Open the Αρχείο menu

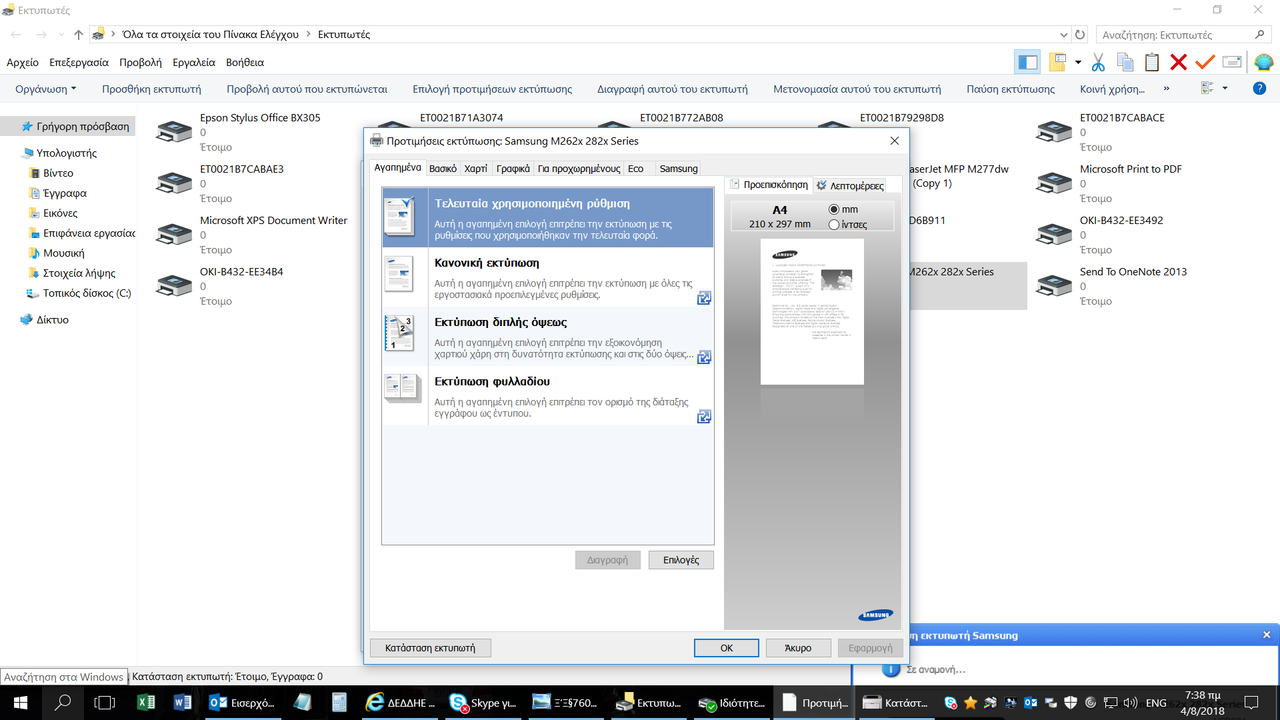23,62
